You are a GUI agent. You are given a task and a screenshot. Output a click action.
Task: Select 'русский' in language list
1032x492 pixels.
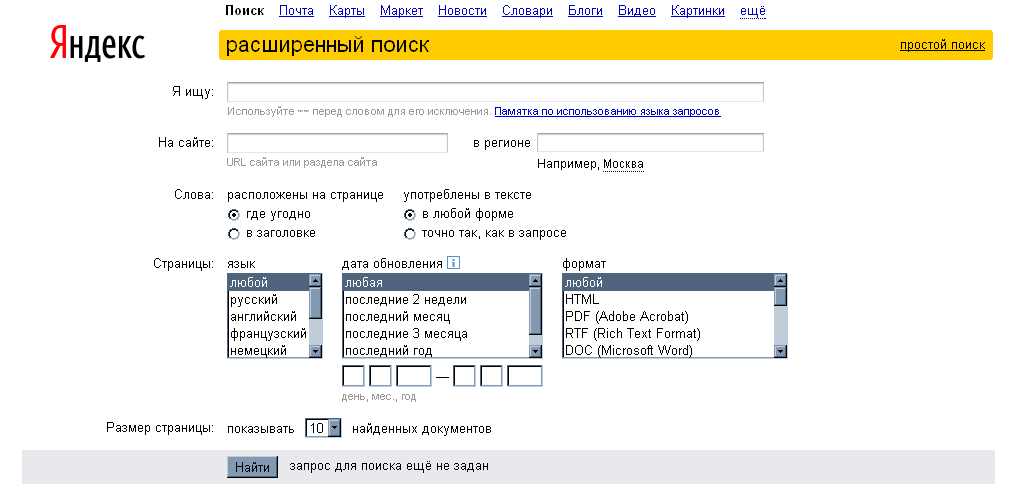[269, 300]
